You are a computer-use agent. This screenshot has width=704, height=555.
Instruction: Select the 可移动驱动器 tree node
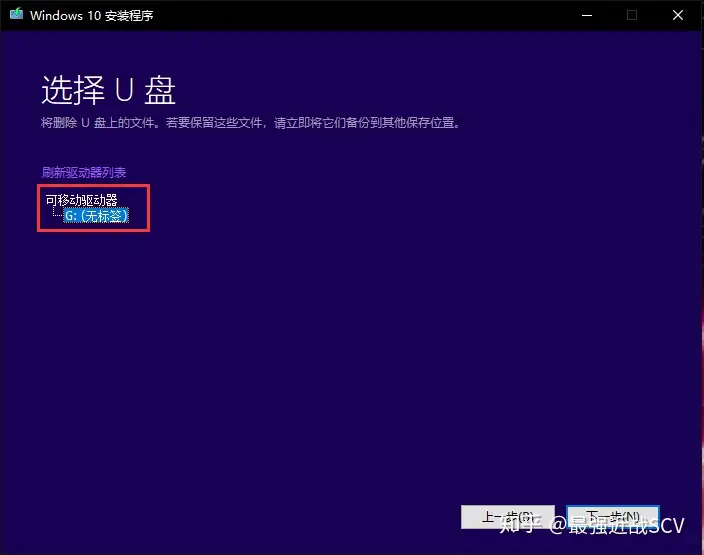pyautogui.click(x=81, y=200)
